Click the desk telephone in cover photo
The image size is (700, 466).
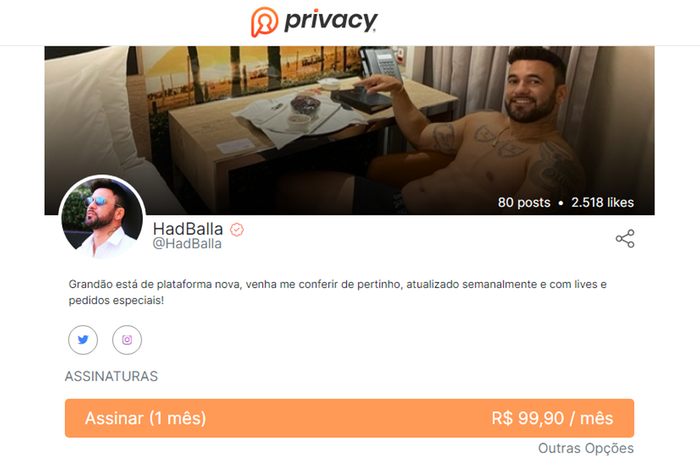(380, 62)
